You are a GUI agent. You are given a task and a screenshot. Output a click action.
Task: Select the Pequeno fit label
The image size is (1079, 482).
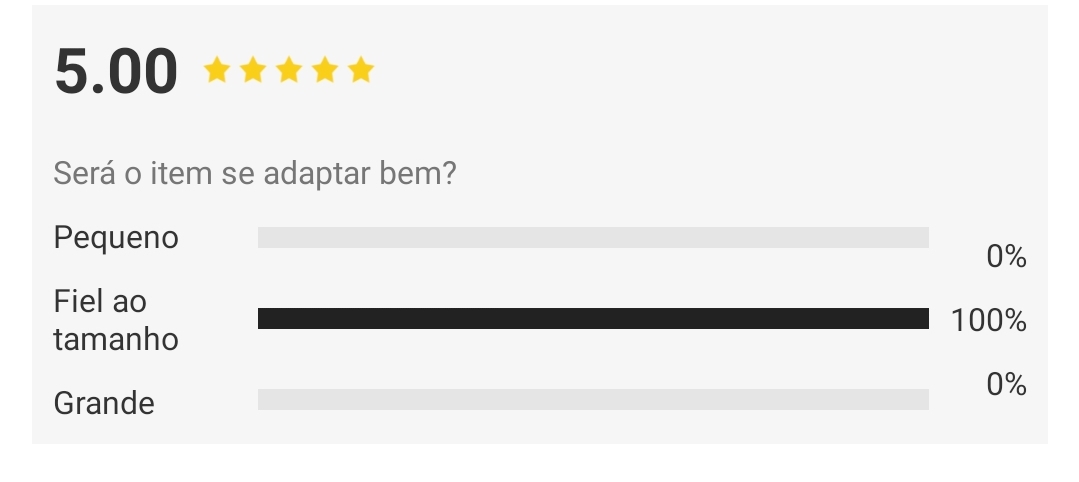pos(116,238)
